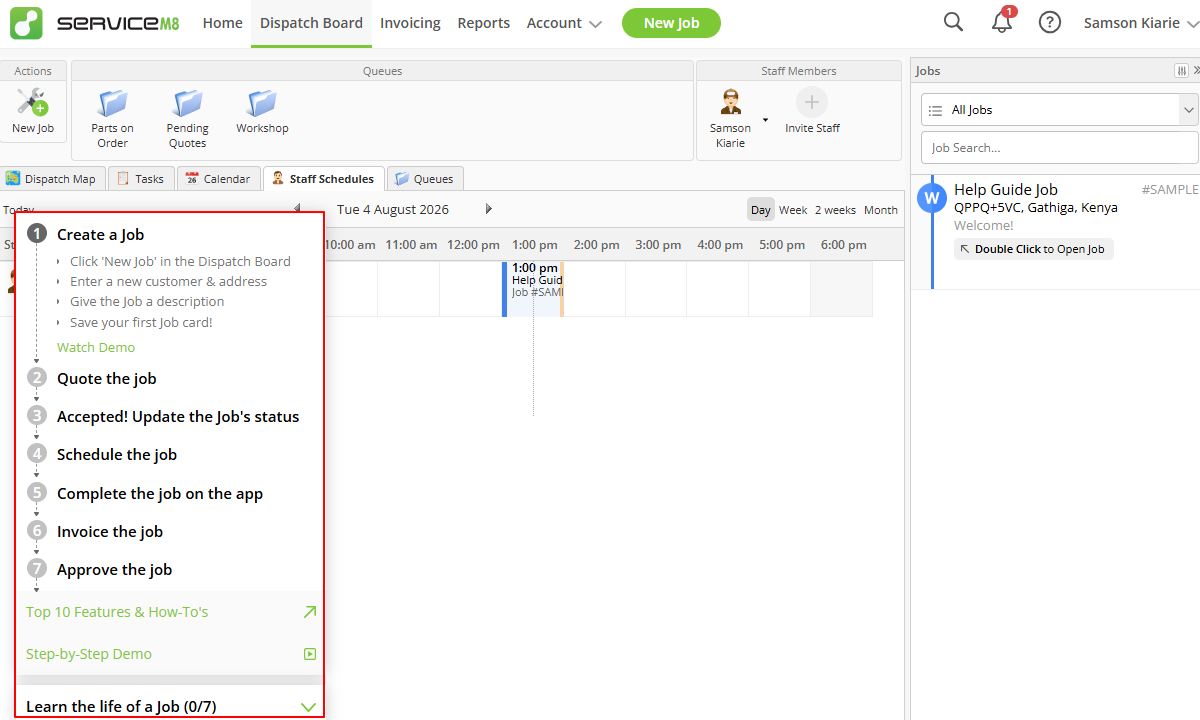Expand Invoice the job step
This screenshot has height=720, width=1200.
pos(110,531)
